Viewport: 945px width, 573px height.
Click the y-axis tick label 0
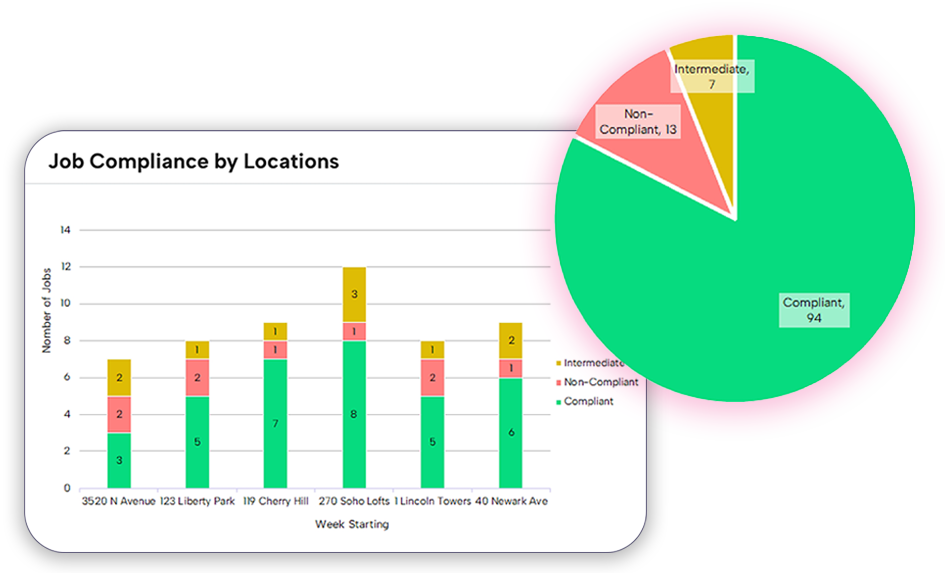67,488
